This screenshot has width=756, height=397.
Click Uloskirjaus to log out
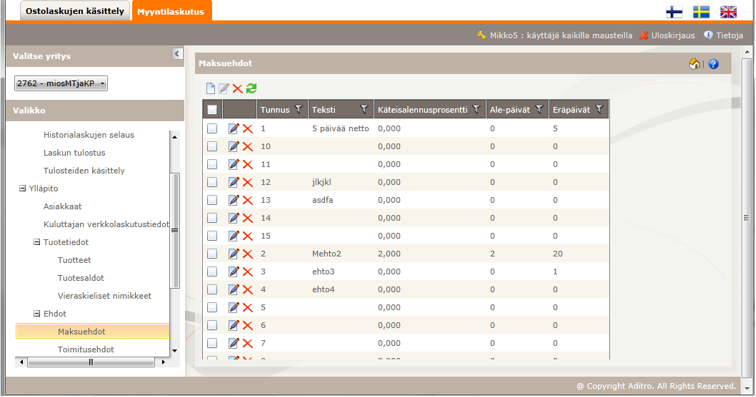667,35
